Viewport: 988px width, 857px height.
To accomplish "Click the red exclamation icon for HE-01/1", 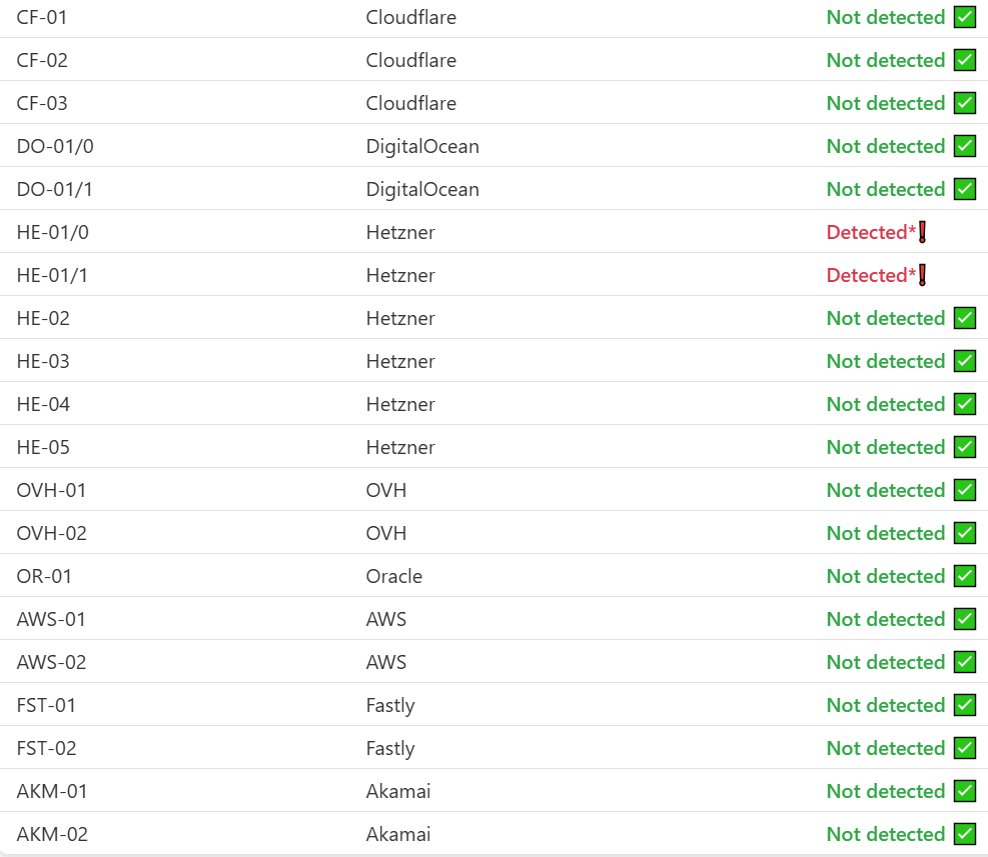I will coord(923,275).
